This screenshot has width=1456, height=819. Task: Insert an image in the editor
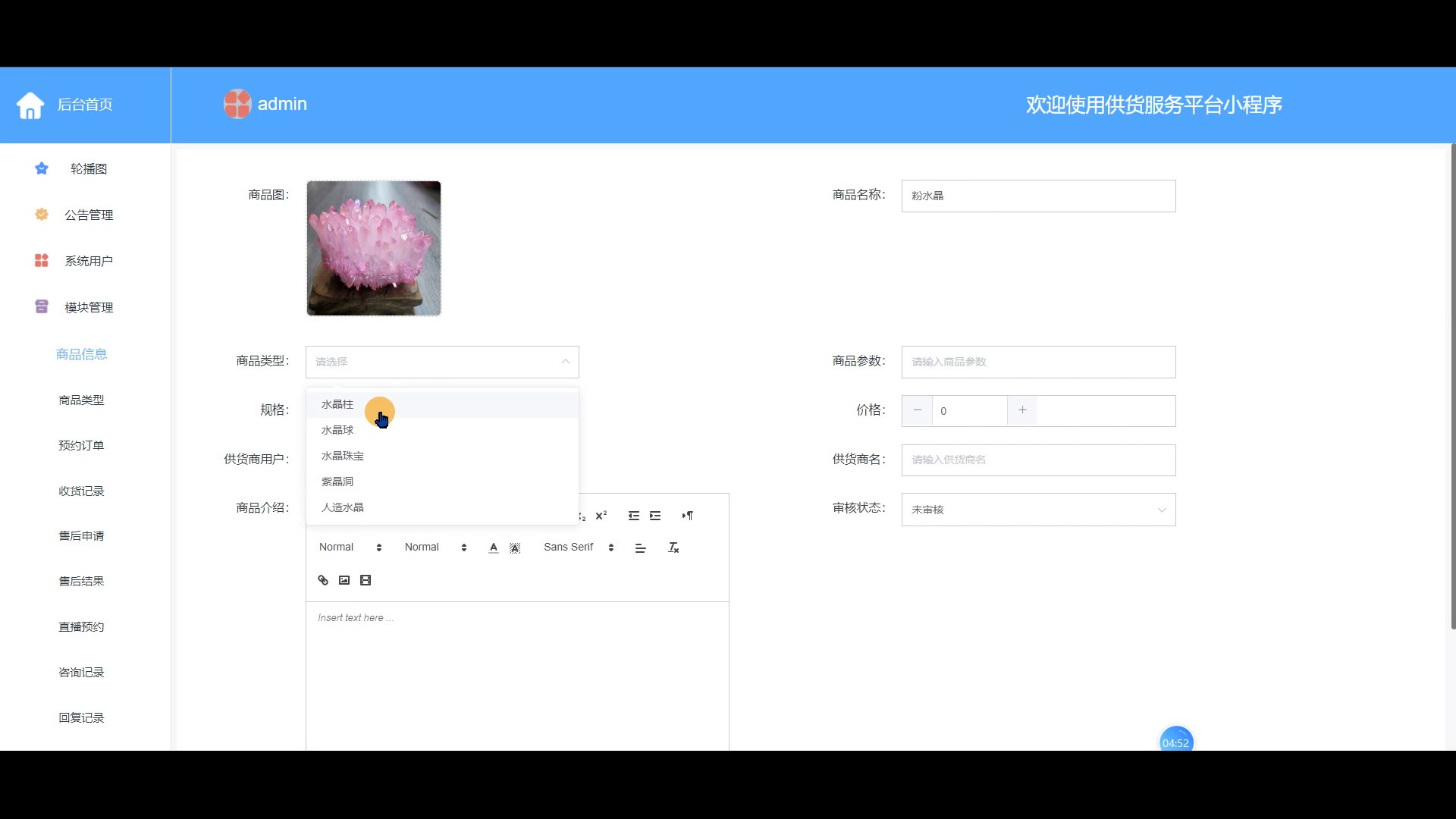pos(344,580)
